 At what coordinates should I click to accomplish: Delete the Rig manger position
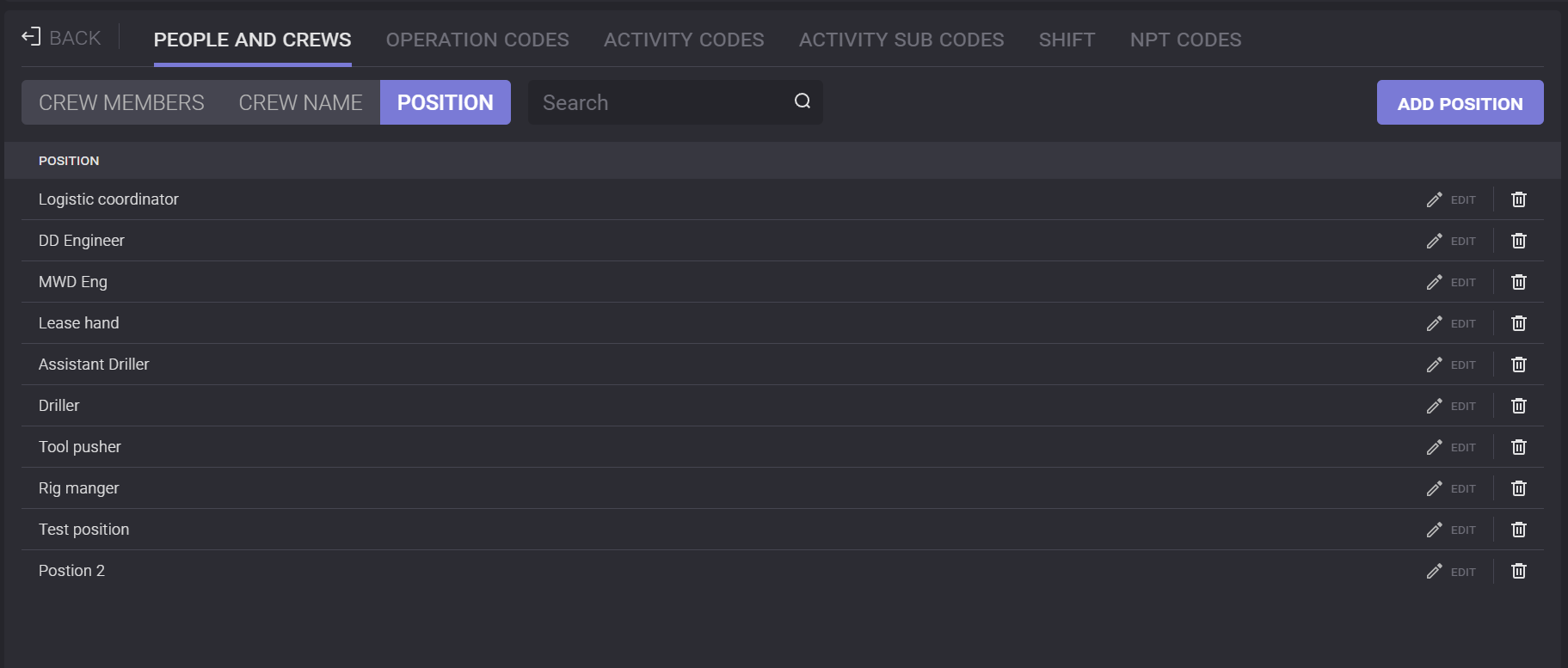point(1518,488)
